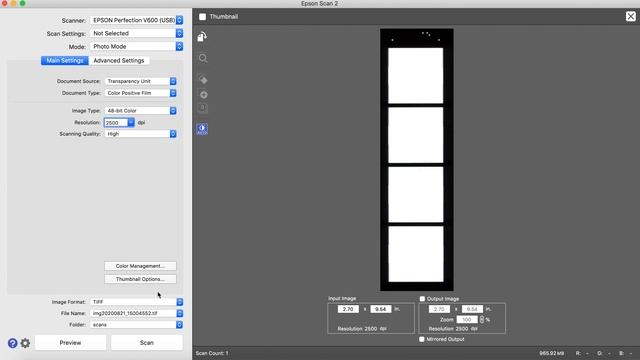The width and height of the screenshot is (640, 360).
Task: Click the Epson Scan 2 window title
Action: pos(320,4)
